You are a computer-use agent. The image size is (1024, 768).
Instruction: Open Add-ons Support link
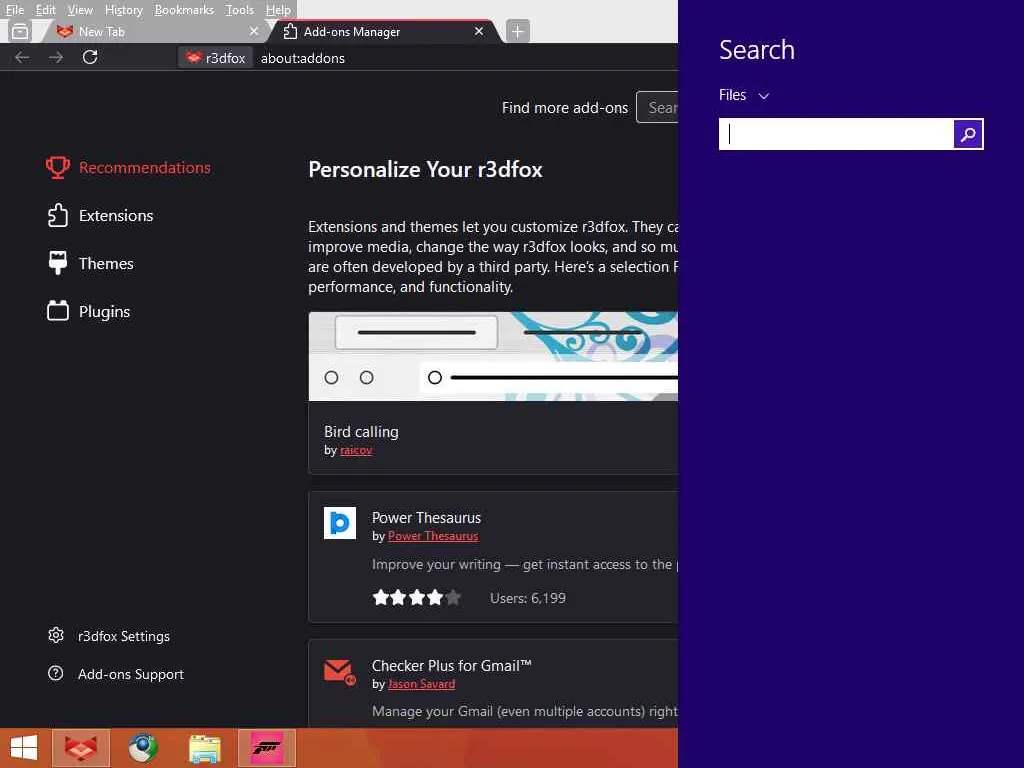116,674
